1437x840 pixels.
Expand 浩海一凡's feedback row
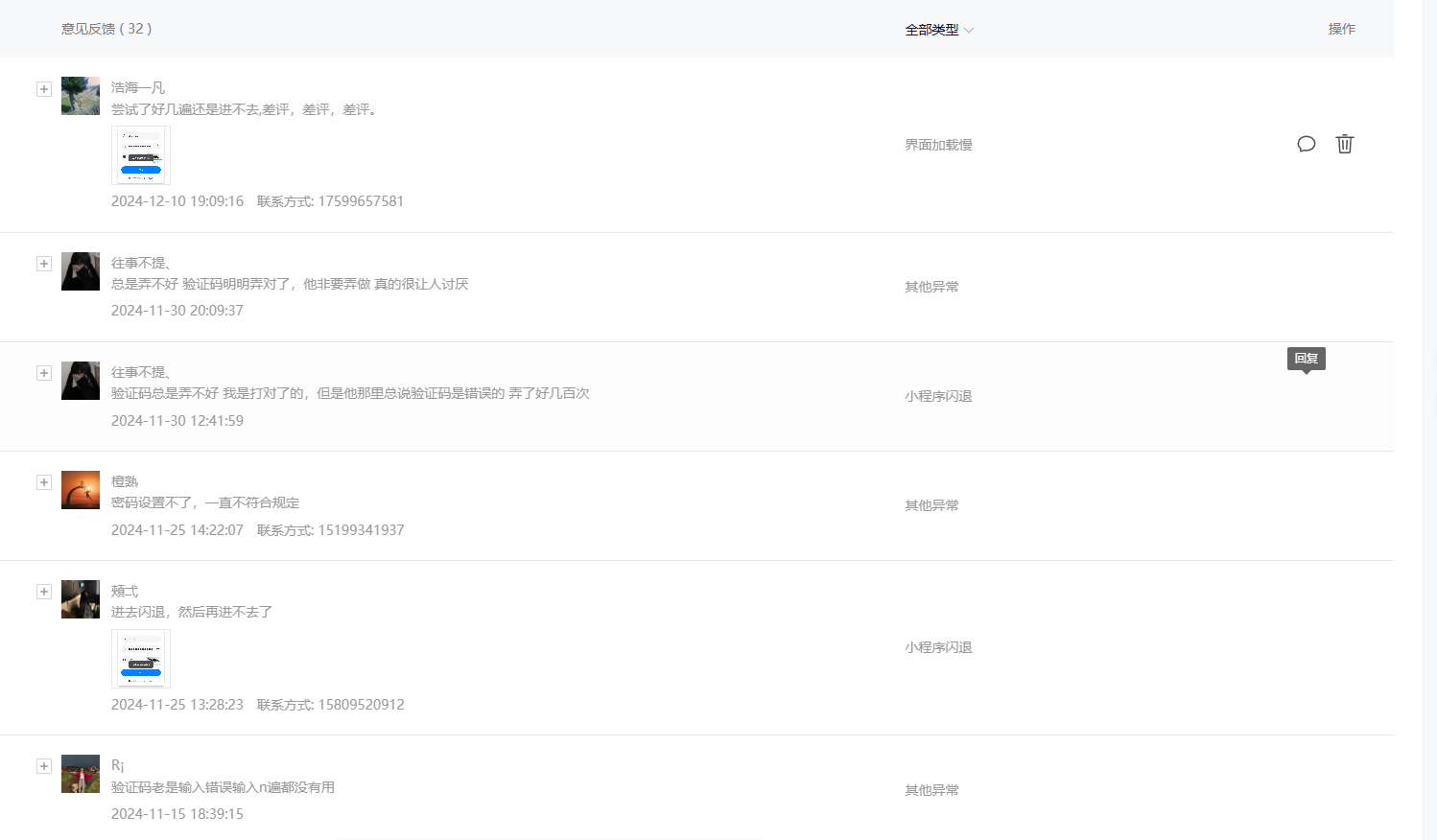pyautogui.click(x=44, y=89)
